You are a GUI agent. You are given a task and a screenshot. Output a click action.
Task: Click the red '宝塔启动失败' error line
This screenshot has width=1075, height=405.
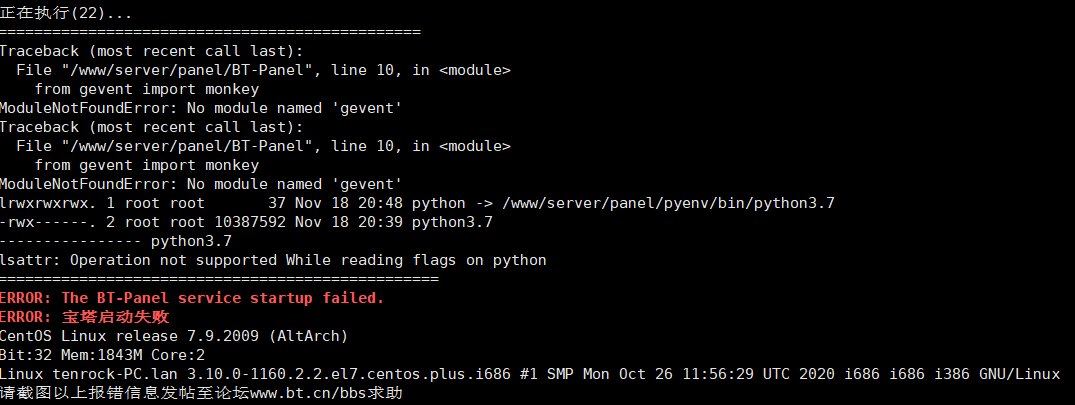tap(84, 317)
